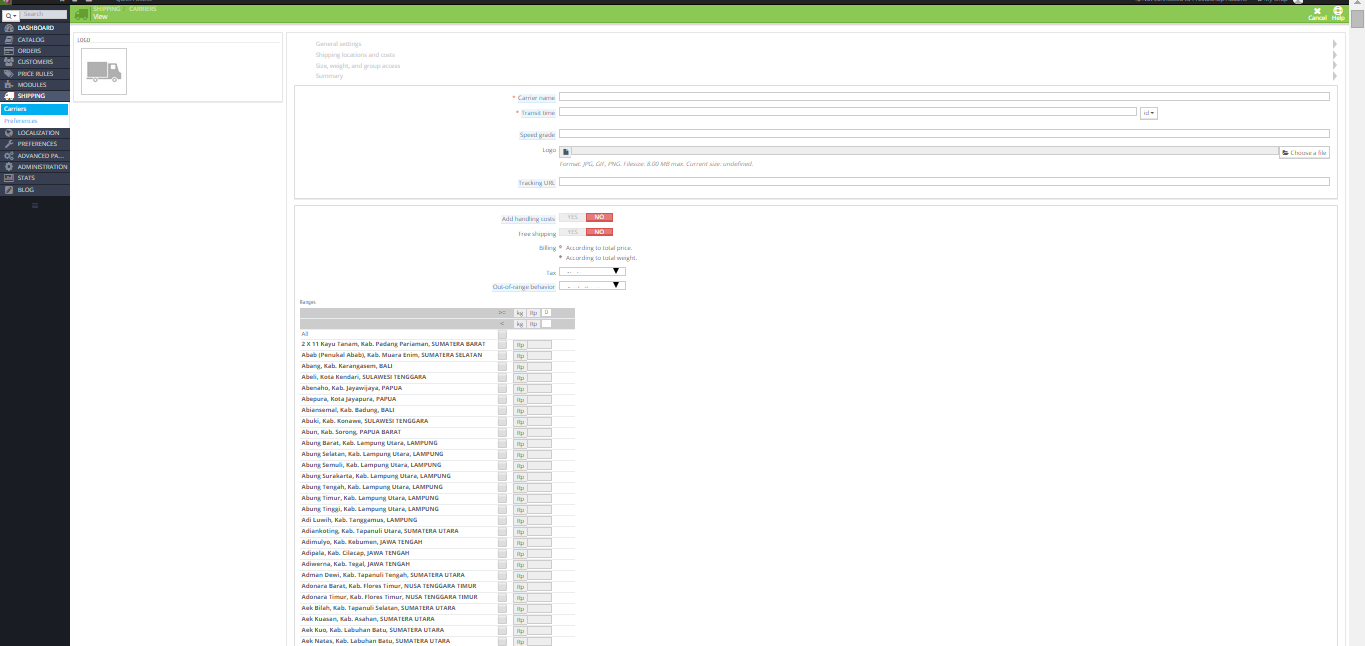This screenshot has width=1365, height=646.
Task: Set Add handling costs to NO
Action: 599,217
